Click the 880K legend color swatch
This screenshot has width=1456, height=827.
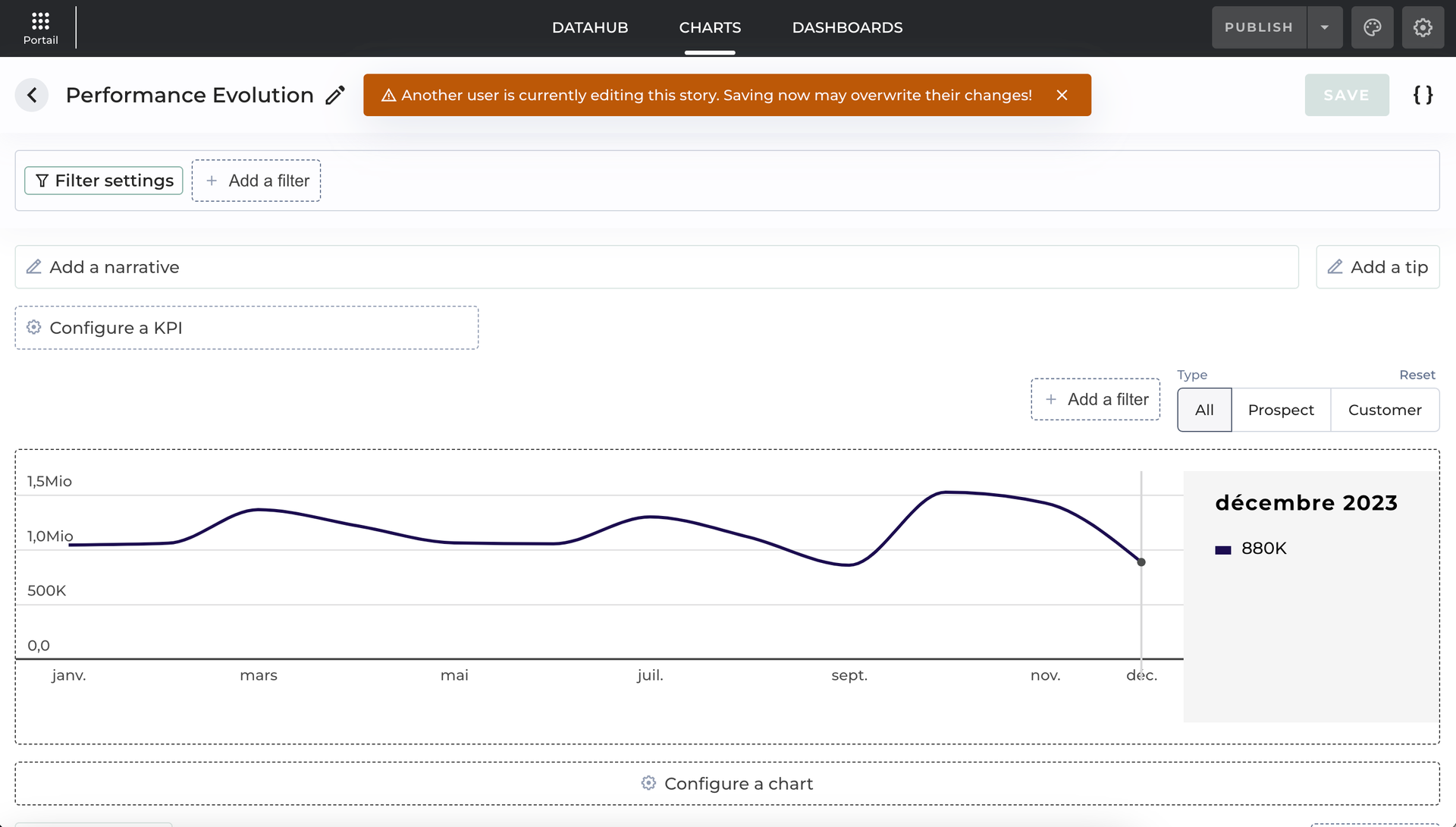[1222, 550]
